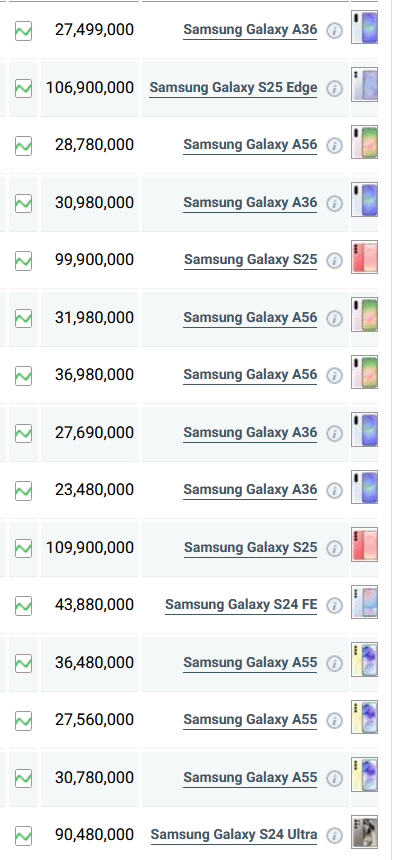Open Samsung Galaxy S24 FE product link
Image resolution: width=393 pixels, height=860 pixels.
pyautogui.click(x=241, y=605)
